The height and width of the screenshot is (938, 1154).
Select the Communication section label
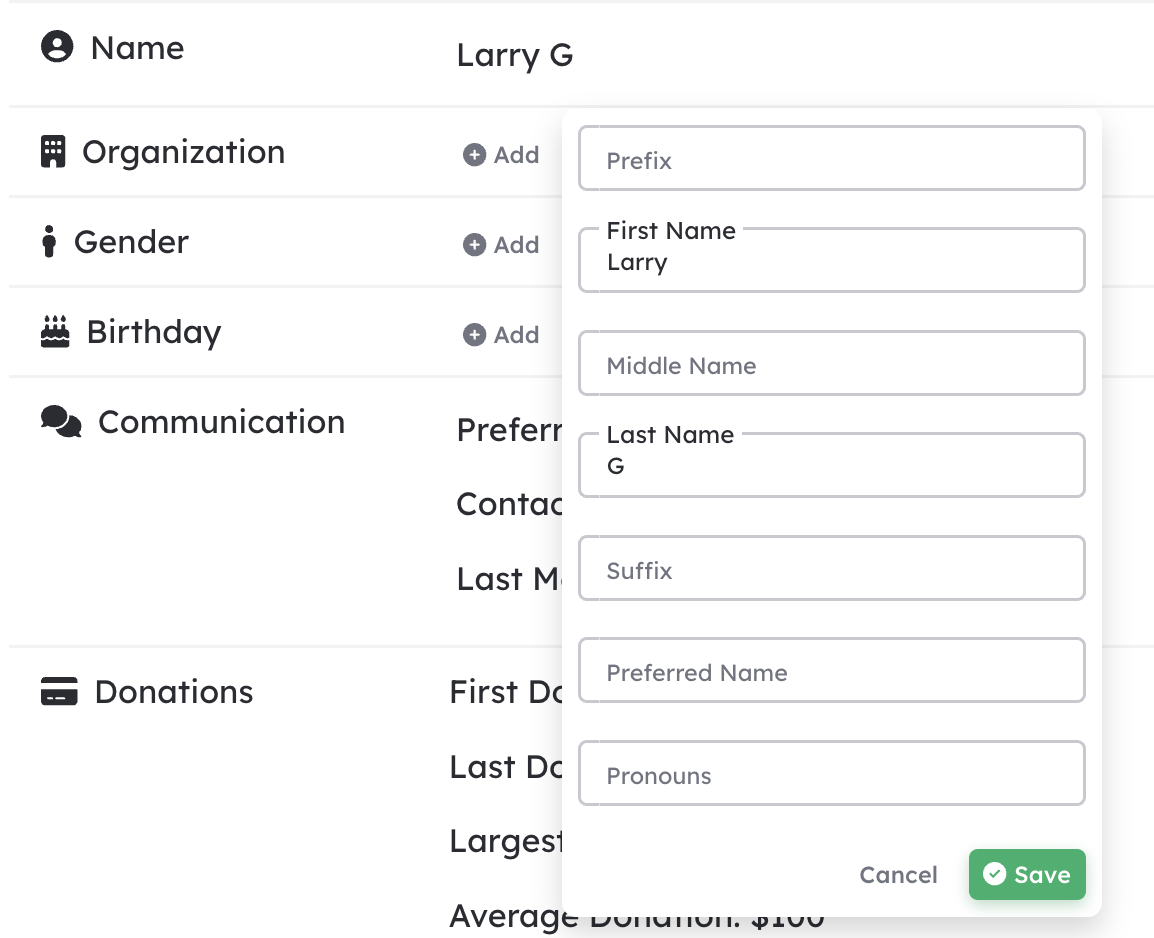pyautogui.click(x=222, y=422)
